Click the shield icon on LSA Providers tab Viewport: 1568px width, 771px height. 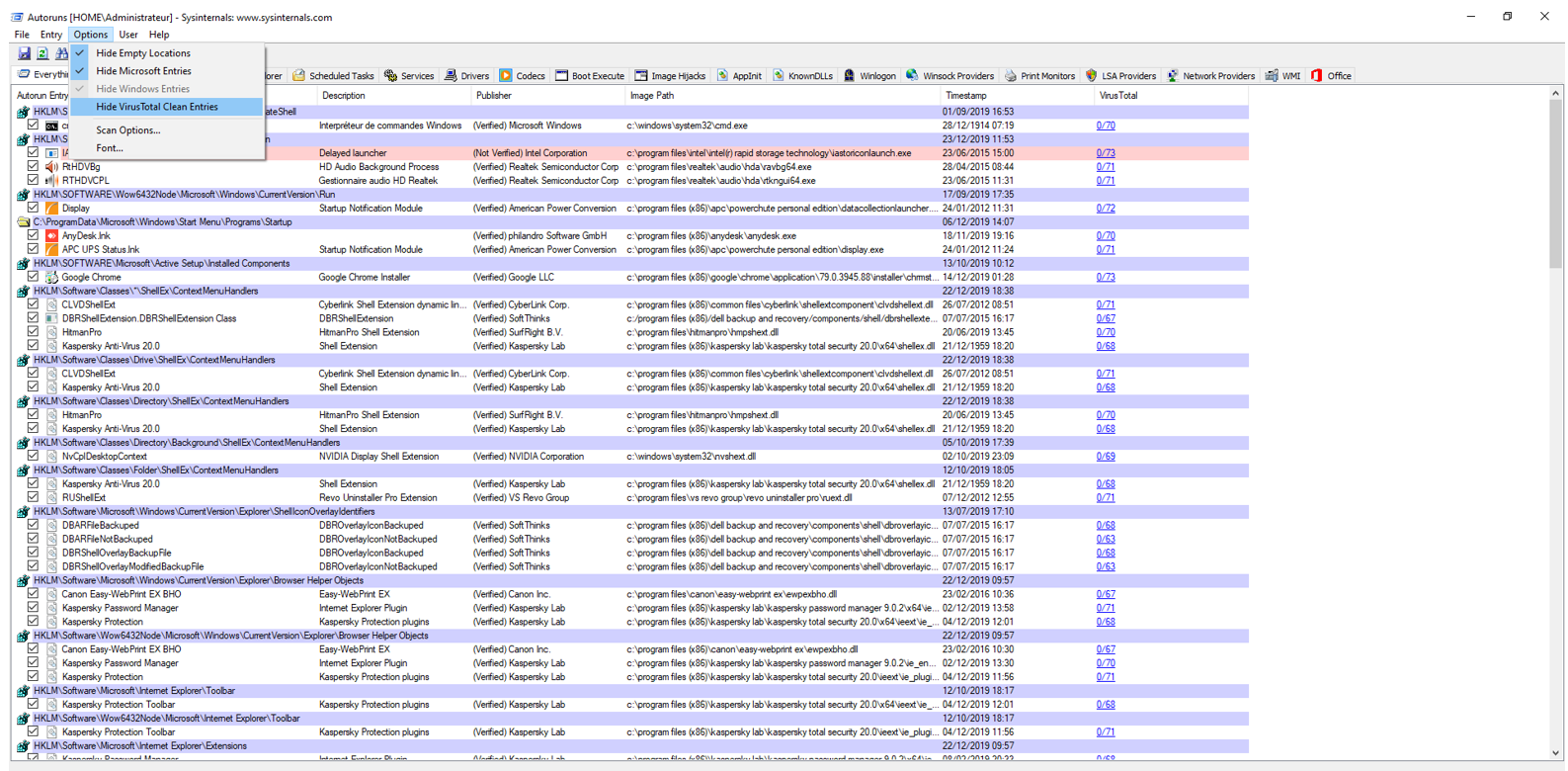coord(1091,75)
